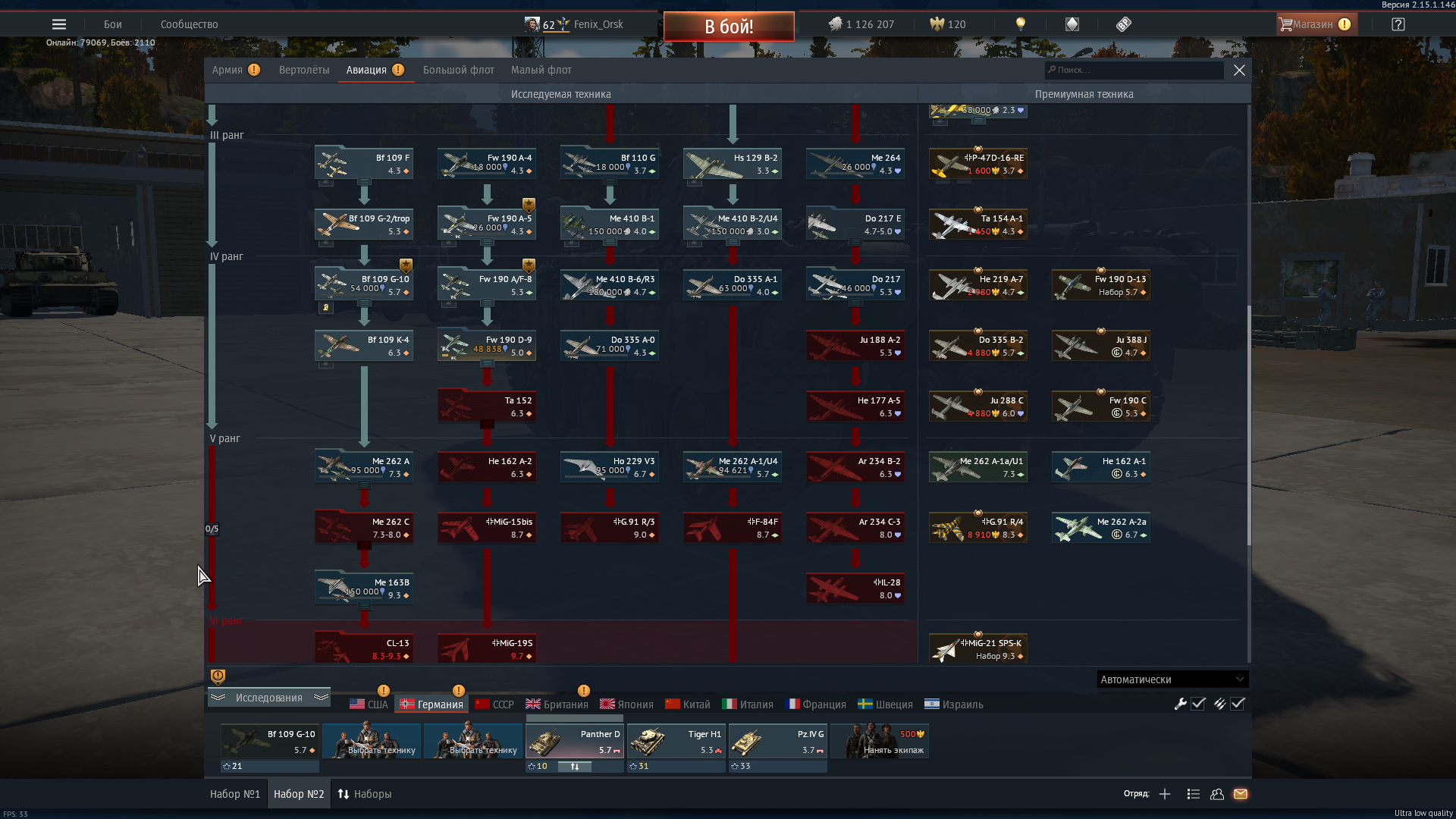Viewport: 1456px width, 819px height.
Task: Open Наборы presets list
Action: [365, 794]
